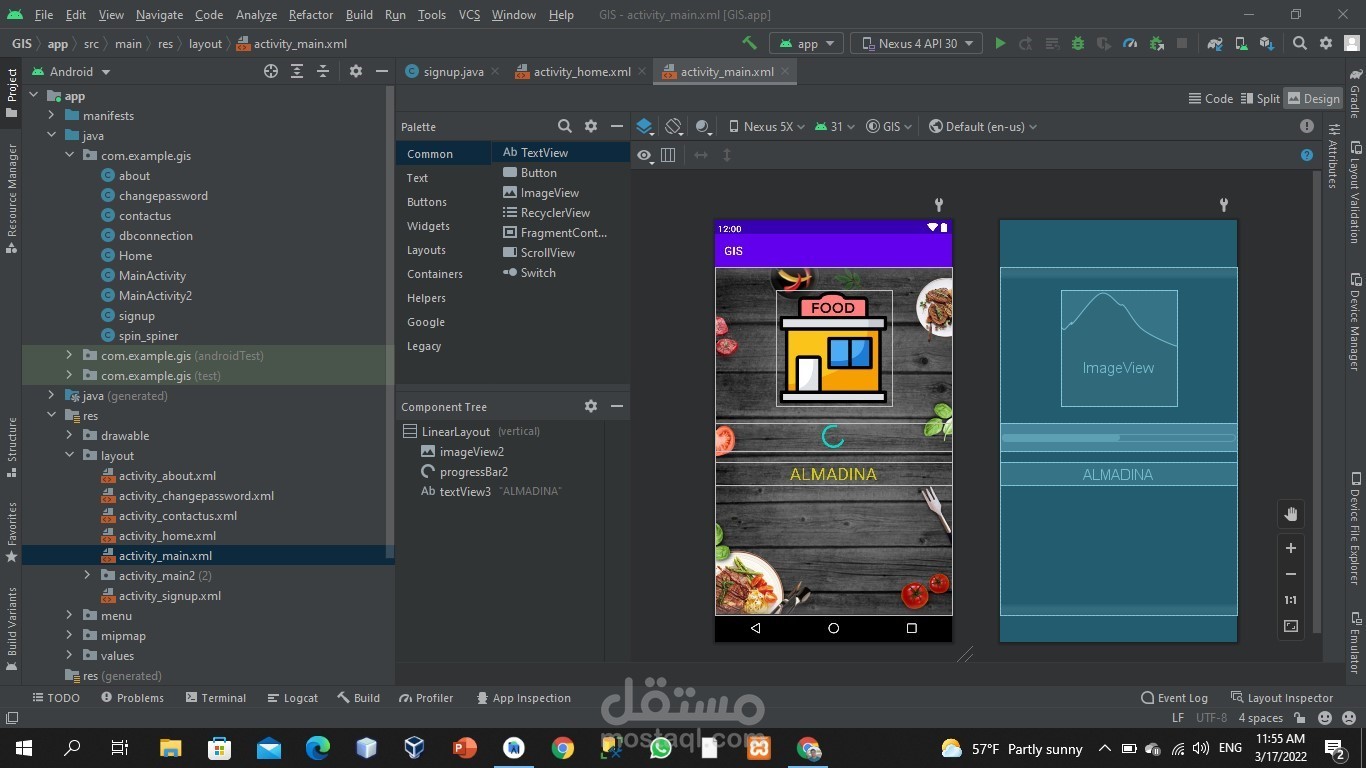Toggle night mode for the preview
Image resolution: width=1366 pixels, height=768 pixels.
click(x=703, y=126)
